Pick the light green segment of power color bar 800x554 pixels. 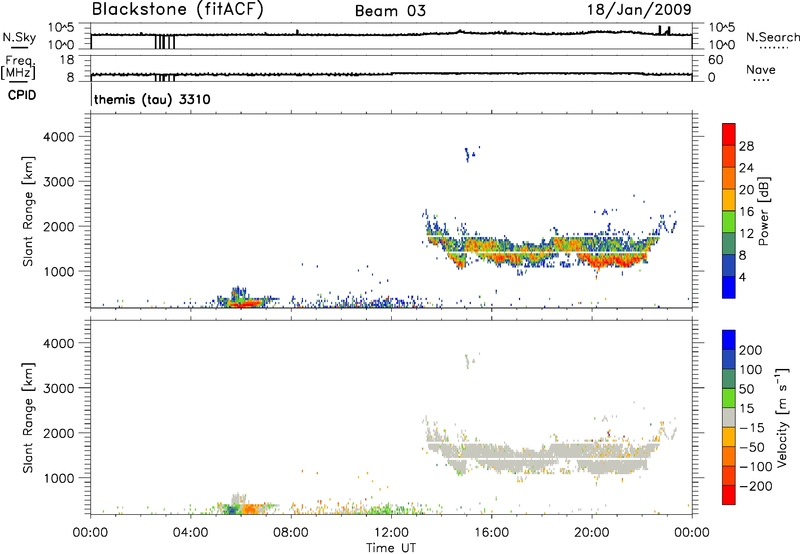point(729,222)
